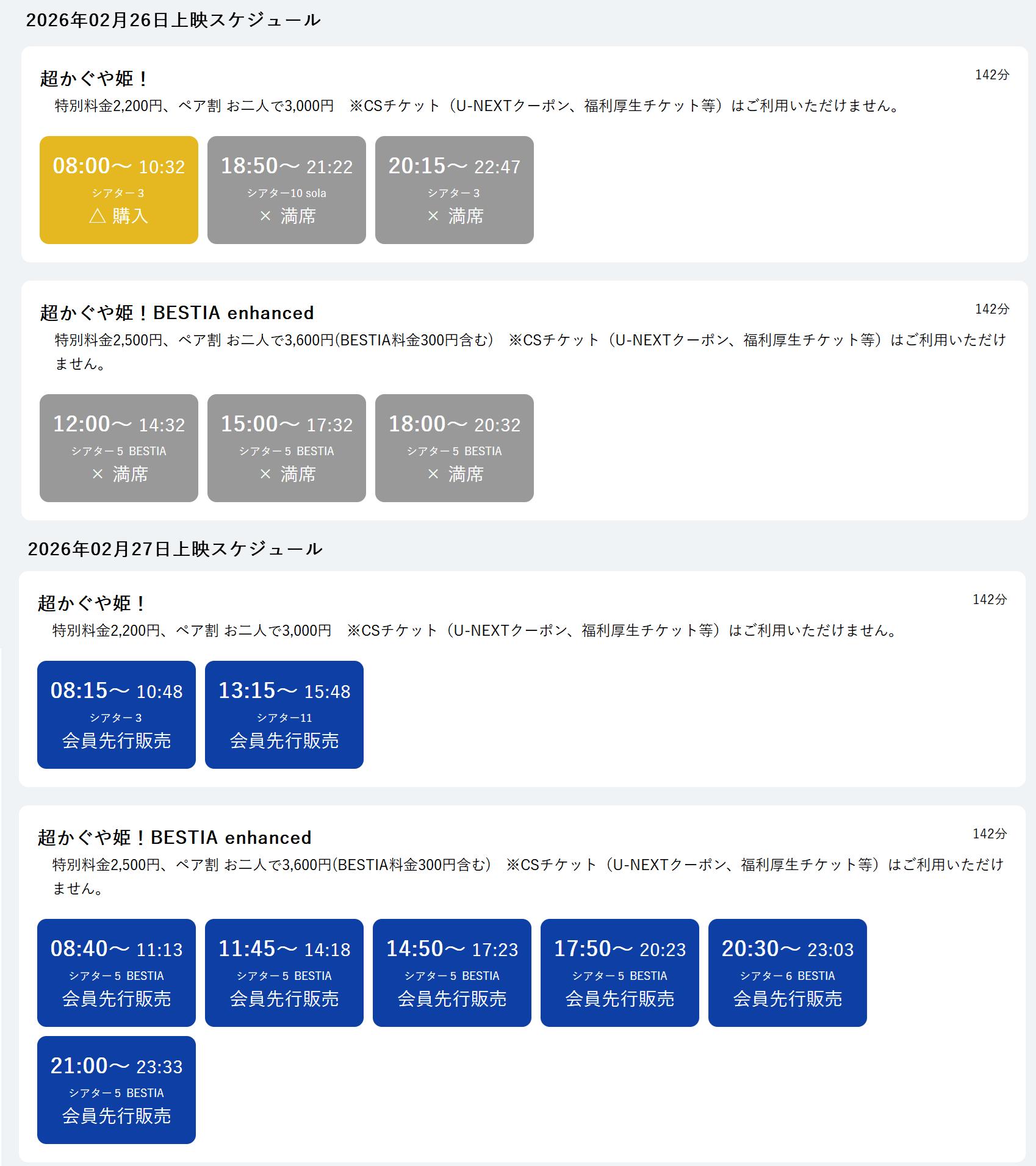The height and width of the screenshot is (1166, 1036).
Task: Pick the 08:40 BESTIA member presale slot
Action: click(116, 973)
